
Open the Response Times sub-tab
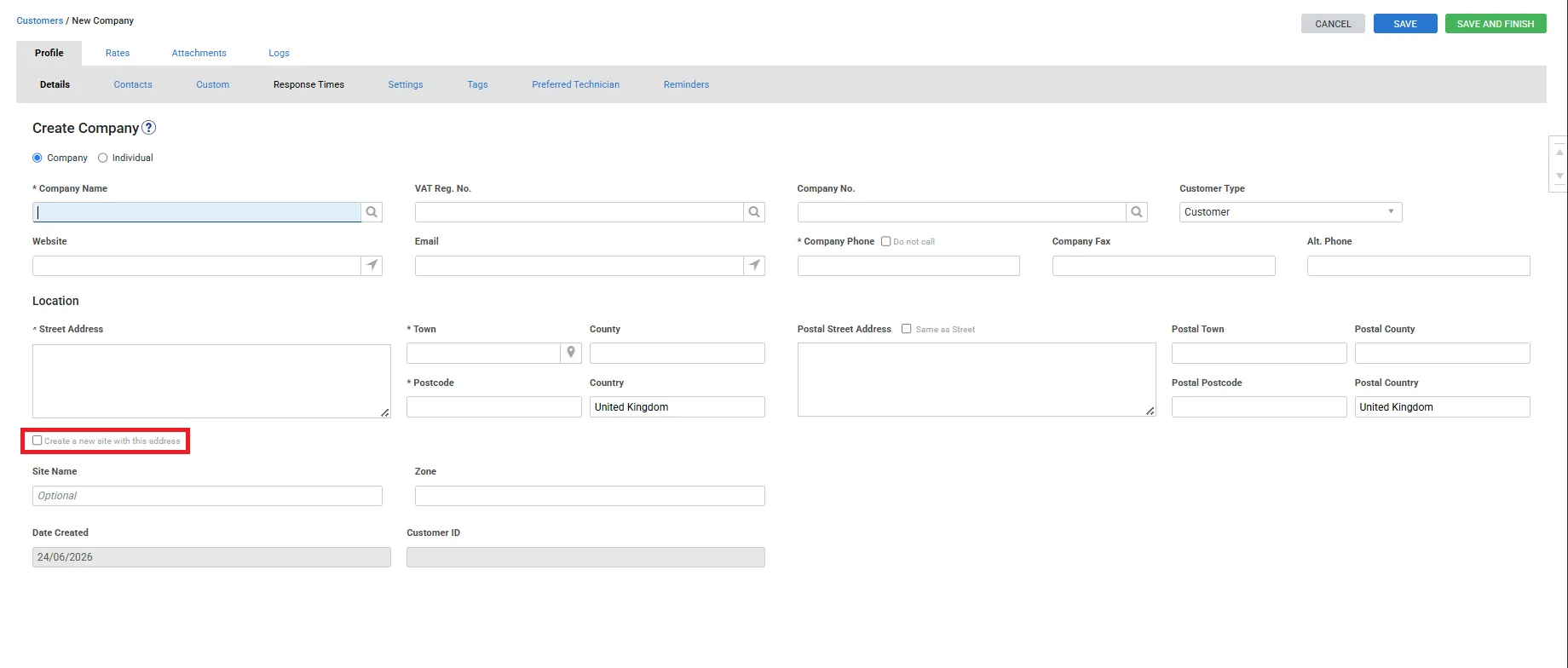[x=308, y=84]
